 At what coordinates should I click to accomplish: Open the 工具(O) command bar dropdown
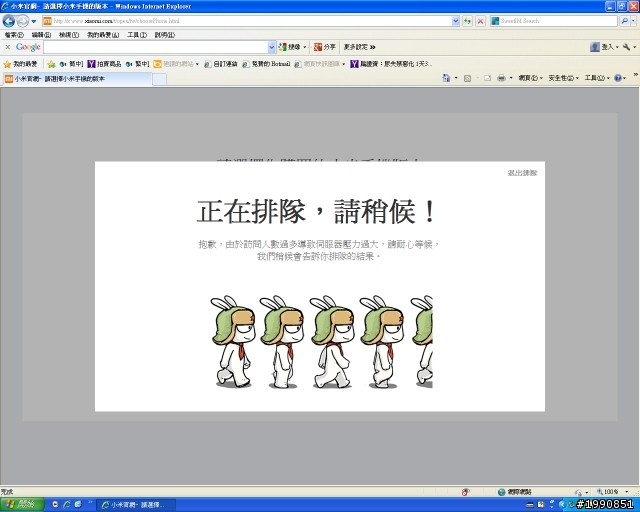[597, 78]
